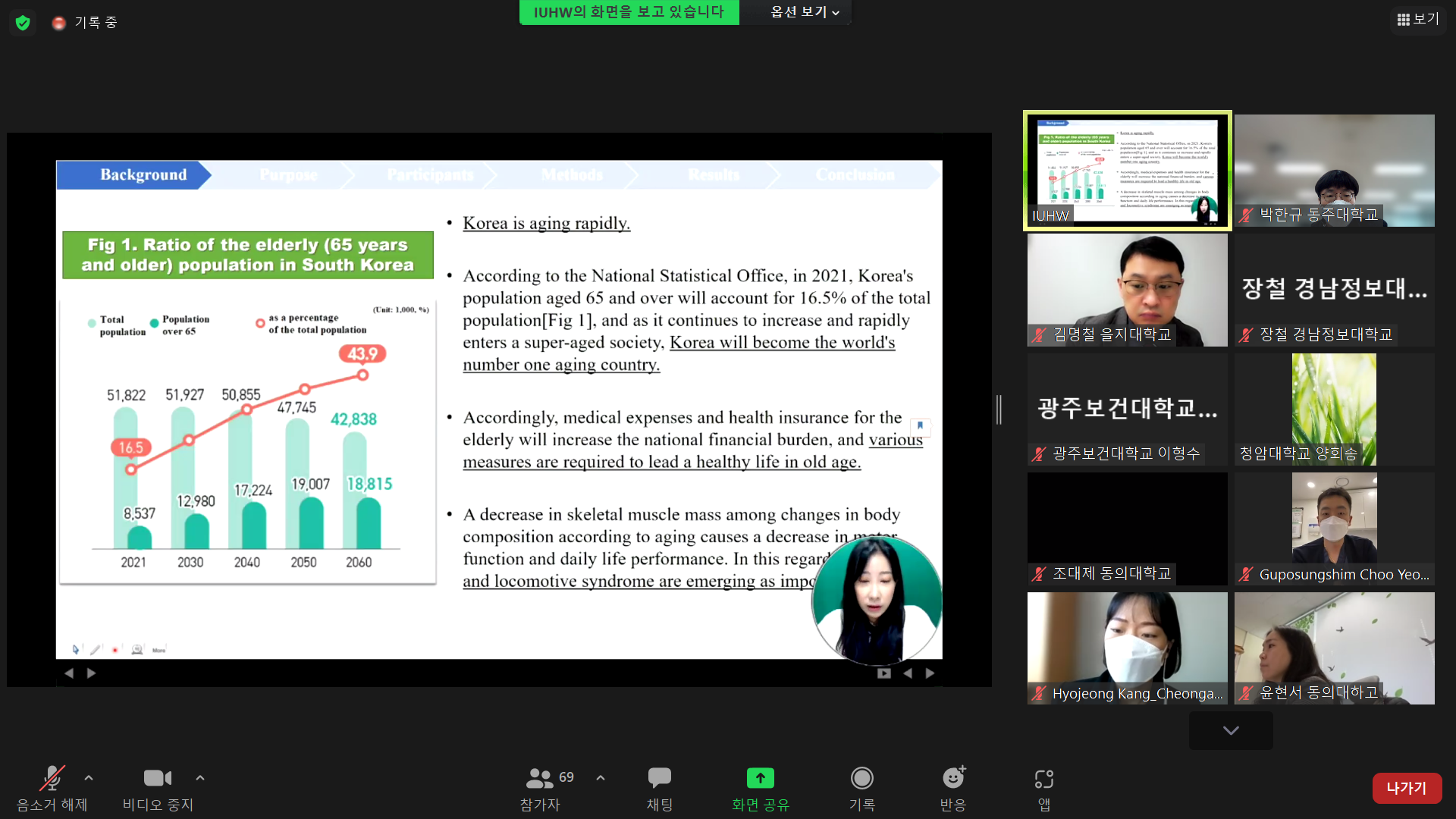The width and height of the screenshot is (1456, 819).
Task: Open the view (보기) layout menu
Action: [x=1417, y=20]
